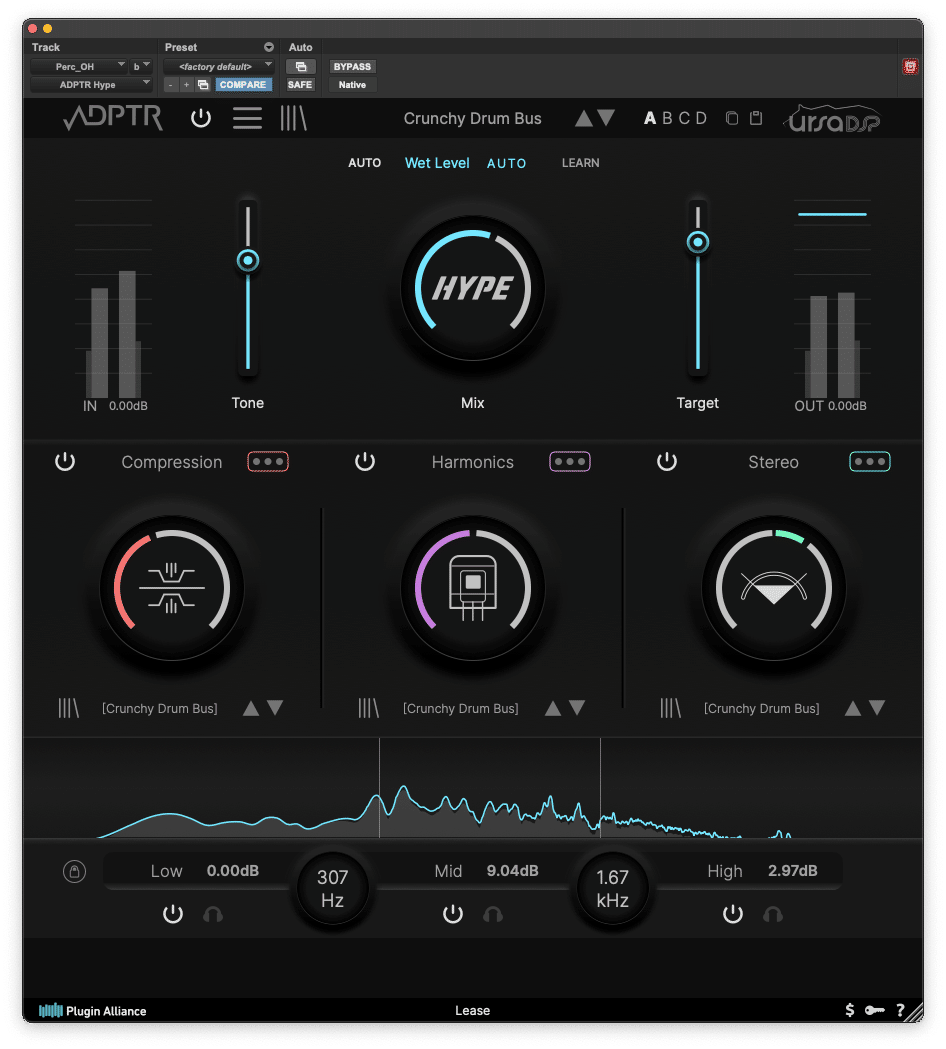Select state slot D

click(x=700, y=118)
